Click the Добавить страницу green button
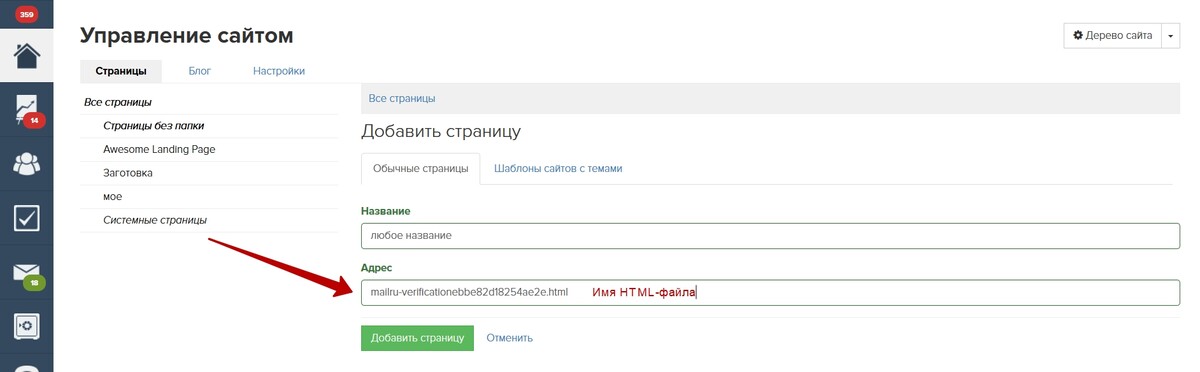Screen dimensions: 1200x372 (x=417, y=337)
